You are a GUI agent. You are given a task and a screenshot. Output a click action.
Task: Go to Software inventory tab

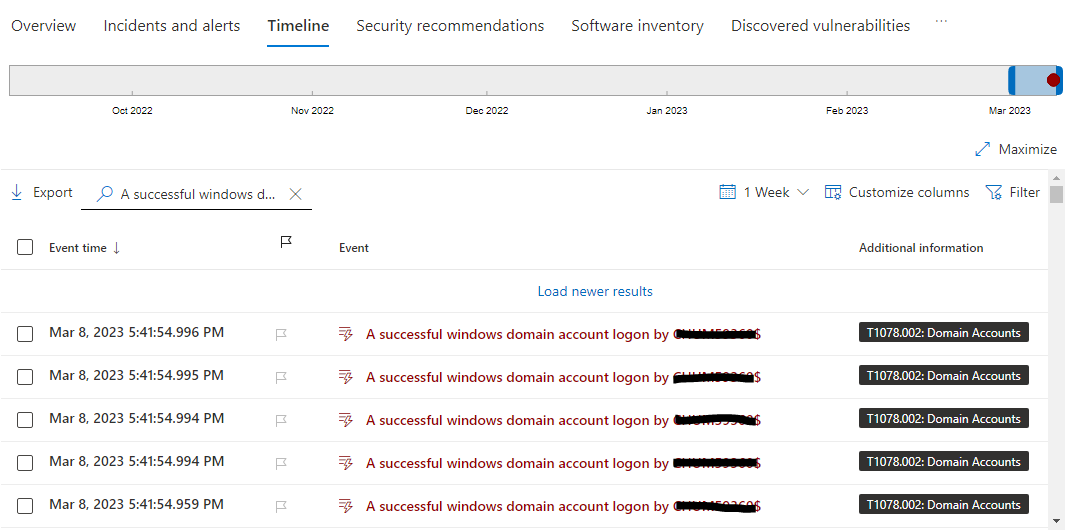point(637,26)
